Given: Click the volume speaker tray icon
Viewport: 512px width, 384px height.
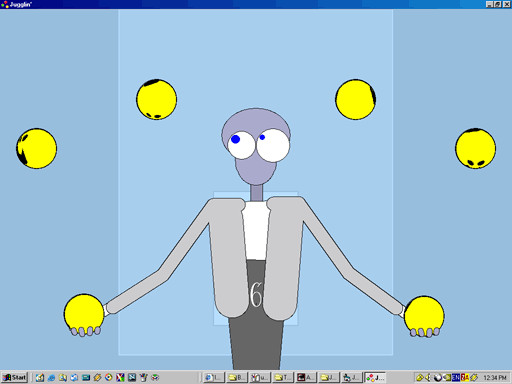Looking at the screenshot, I should point(428,377).
